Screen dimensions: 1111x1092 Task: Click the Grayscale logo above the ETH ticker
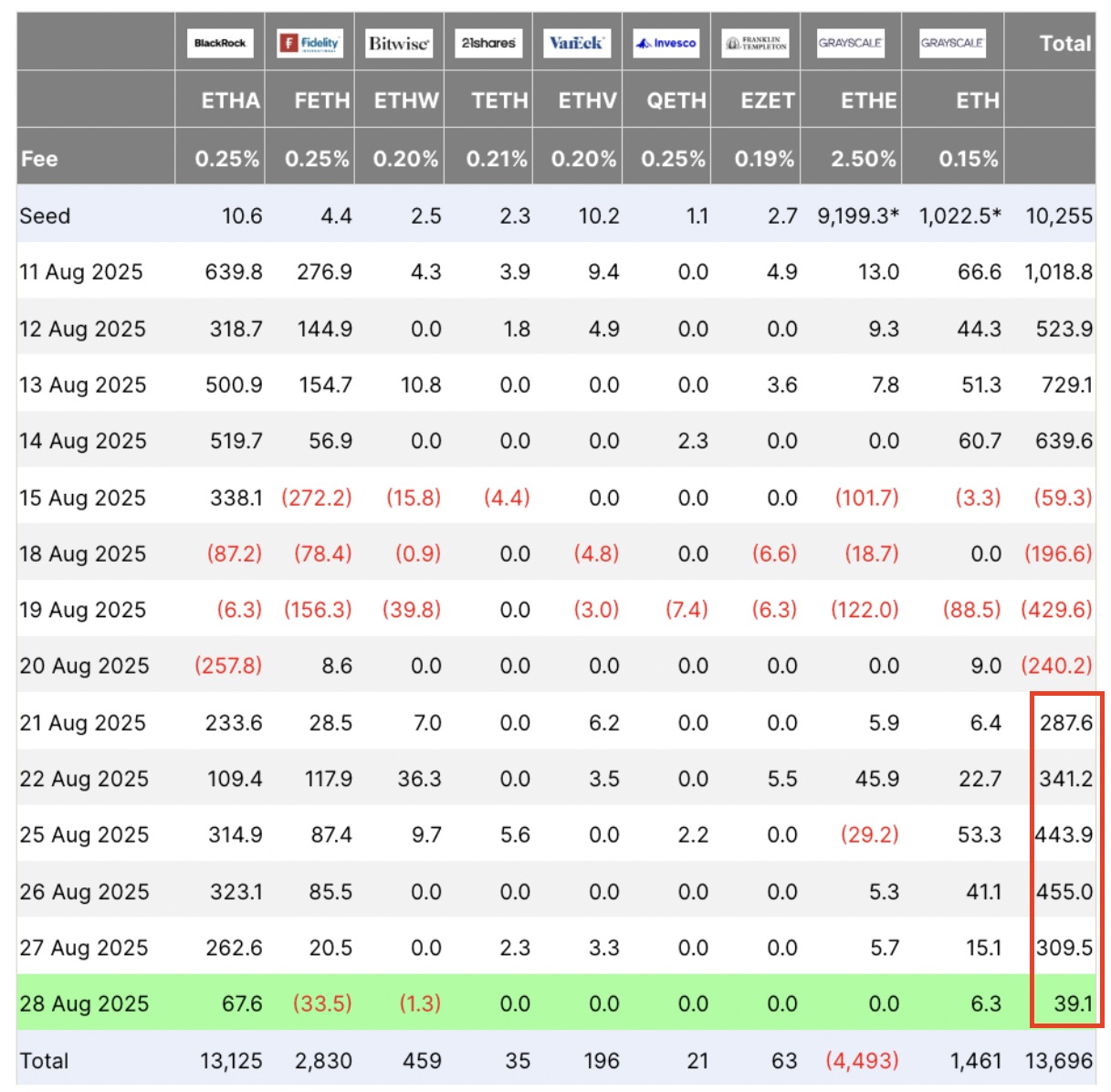point(952,43)
